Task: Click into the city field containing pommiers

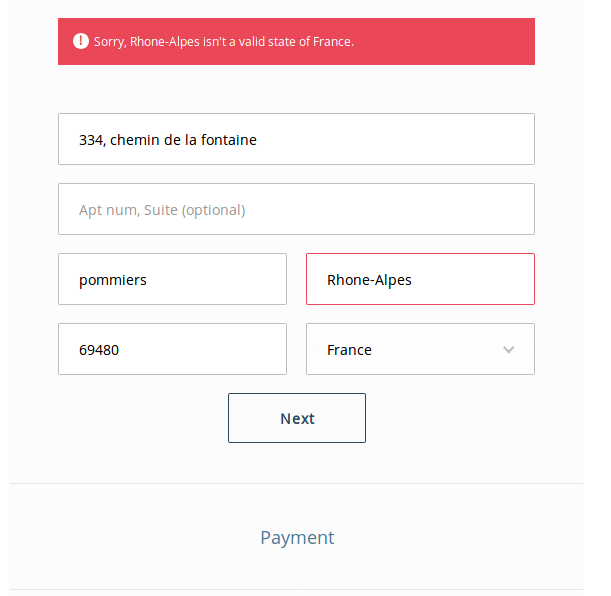Action: (172, 279)
